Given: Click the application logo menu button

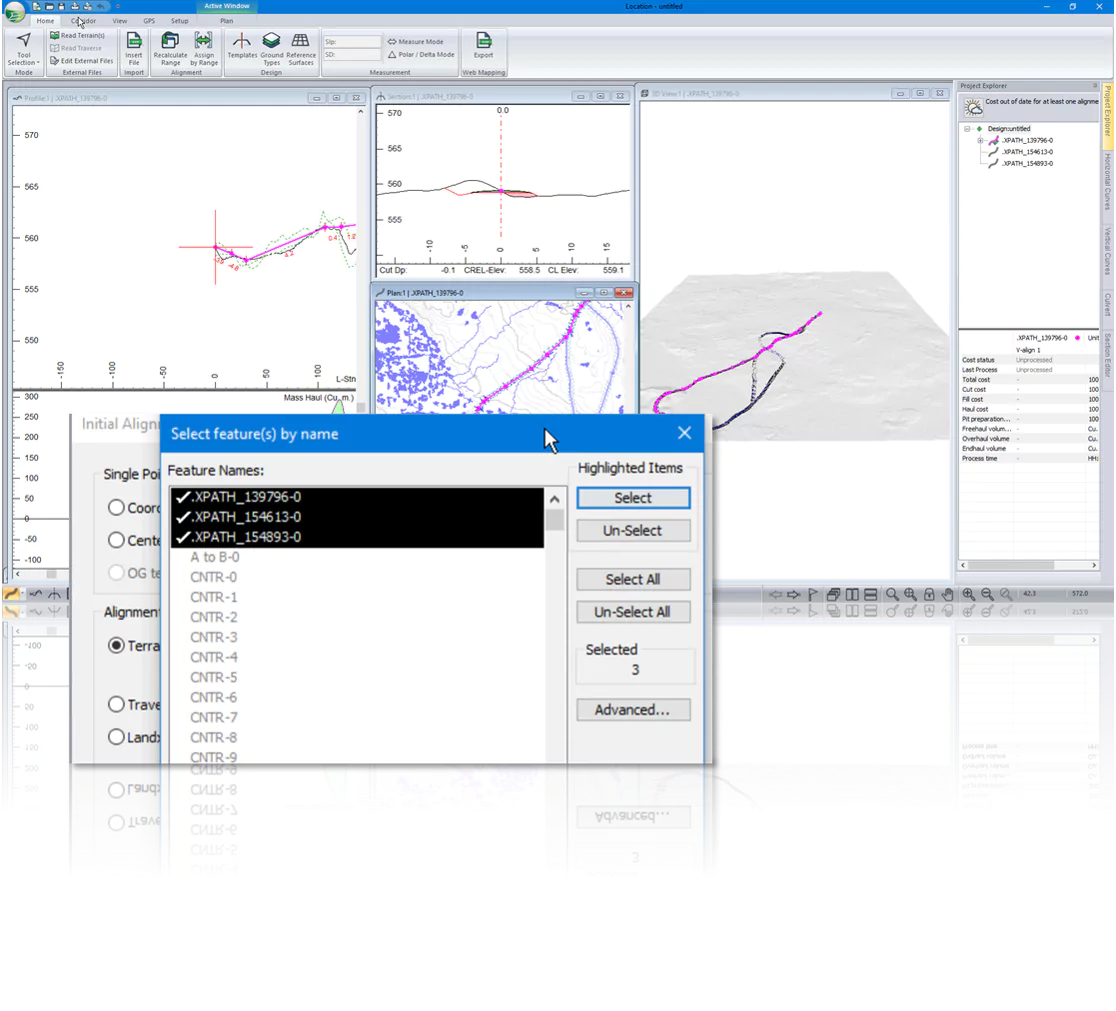Looking at the screenshot, I should (14, 12).
